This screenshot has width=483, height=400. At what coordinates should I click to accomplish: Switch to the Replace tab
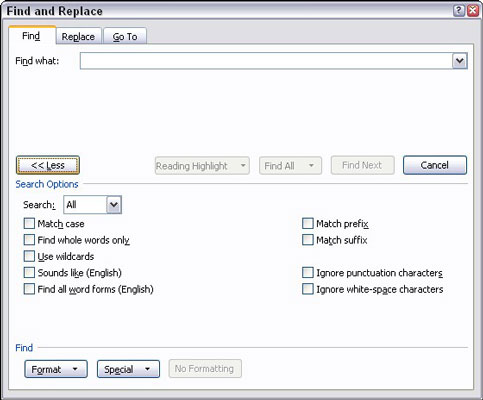pos(78,36)
